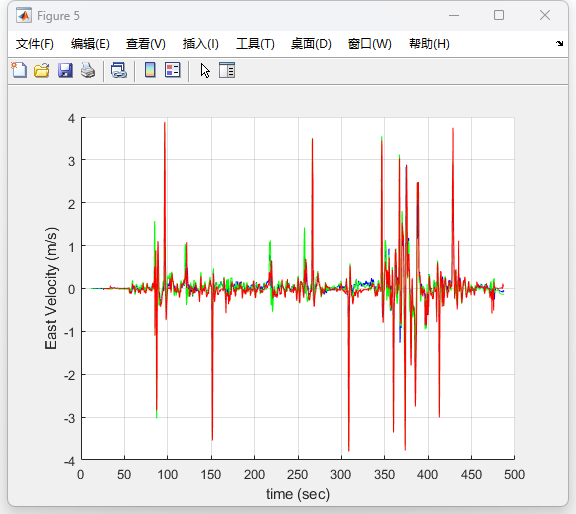Open the 插入(I) menu
Image resolution: width=576 pixels, height=514 pixels.
[x=201, y=44]
